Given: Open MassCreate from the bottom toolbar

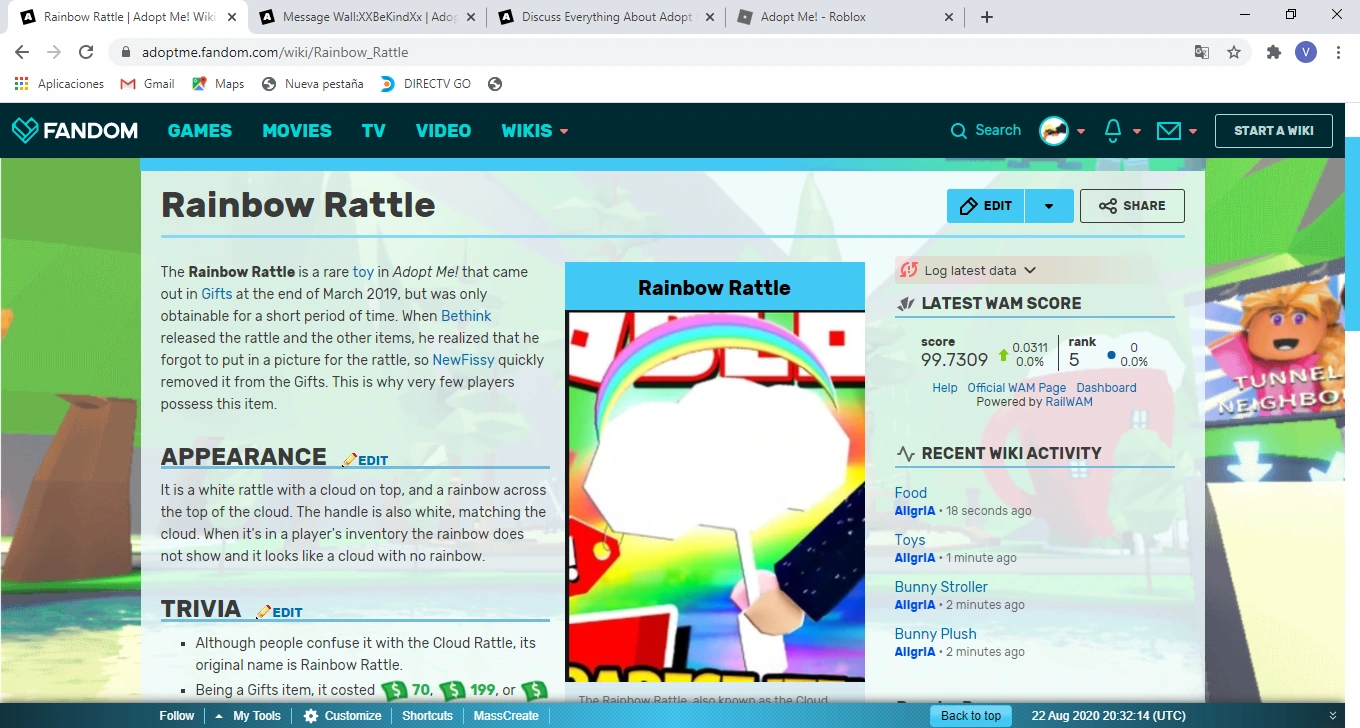Looking at the screenshot, I should point(506,715).
